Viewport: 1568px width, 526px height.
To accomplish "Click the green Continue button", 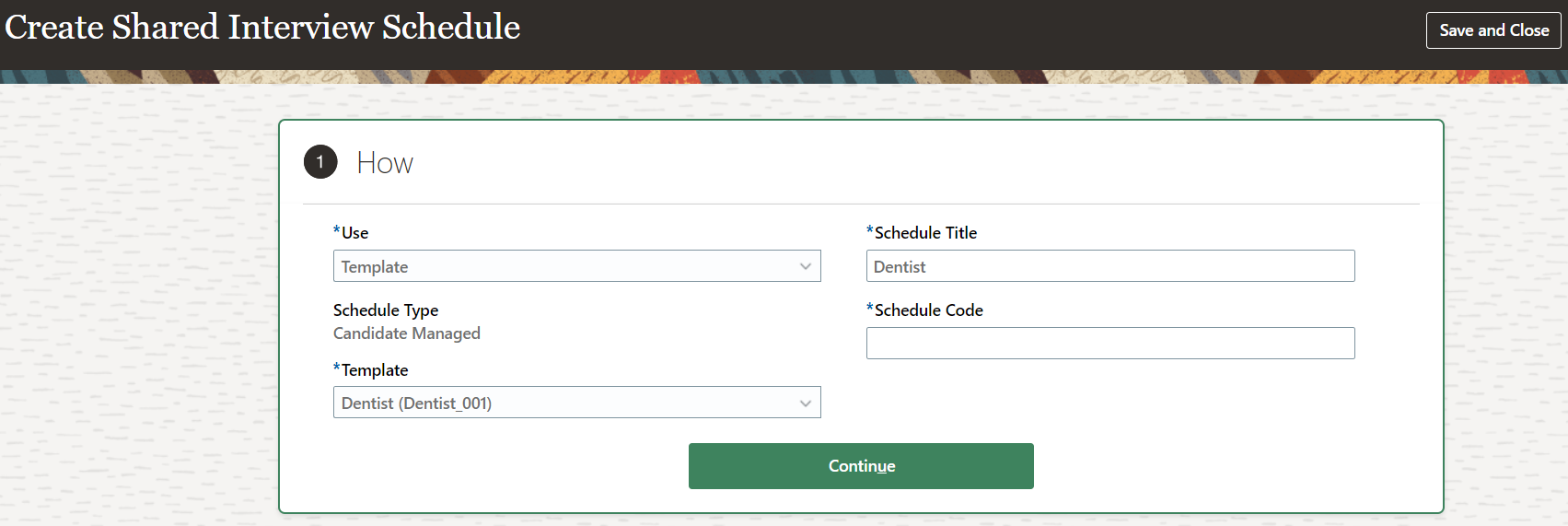I will 861,466.
